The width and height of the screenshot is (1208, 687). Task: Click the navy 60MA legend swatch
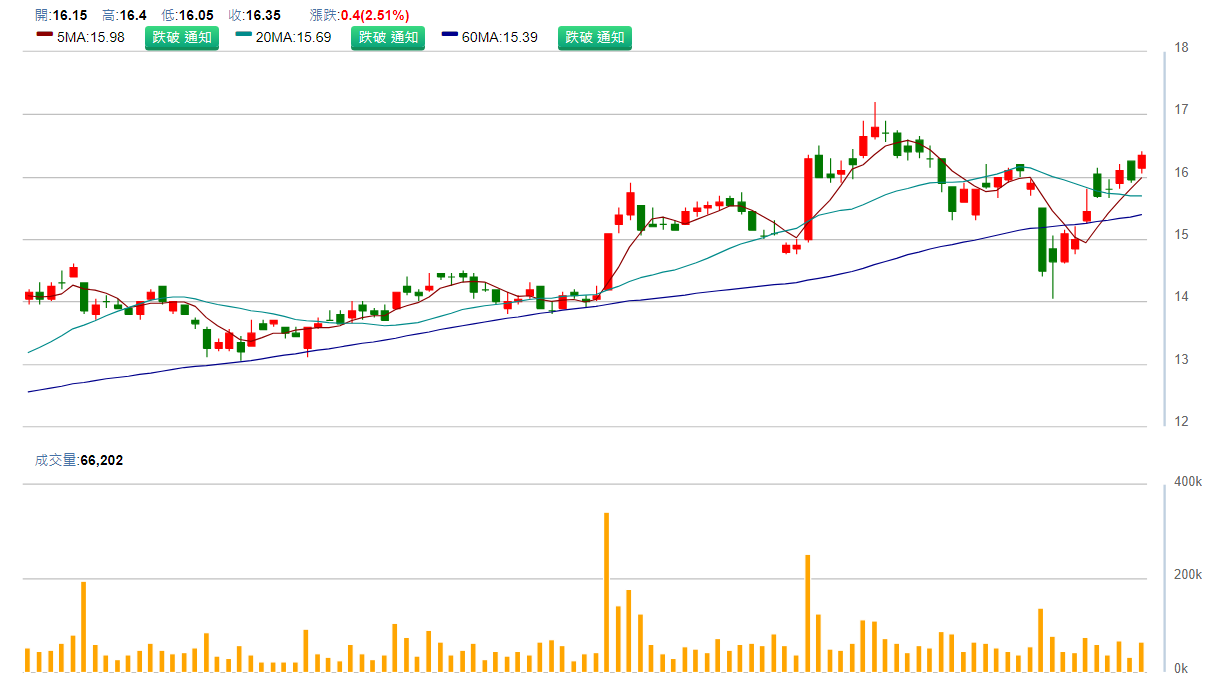(x=450, y=34)
